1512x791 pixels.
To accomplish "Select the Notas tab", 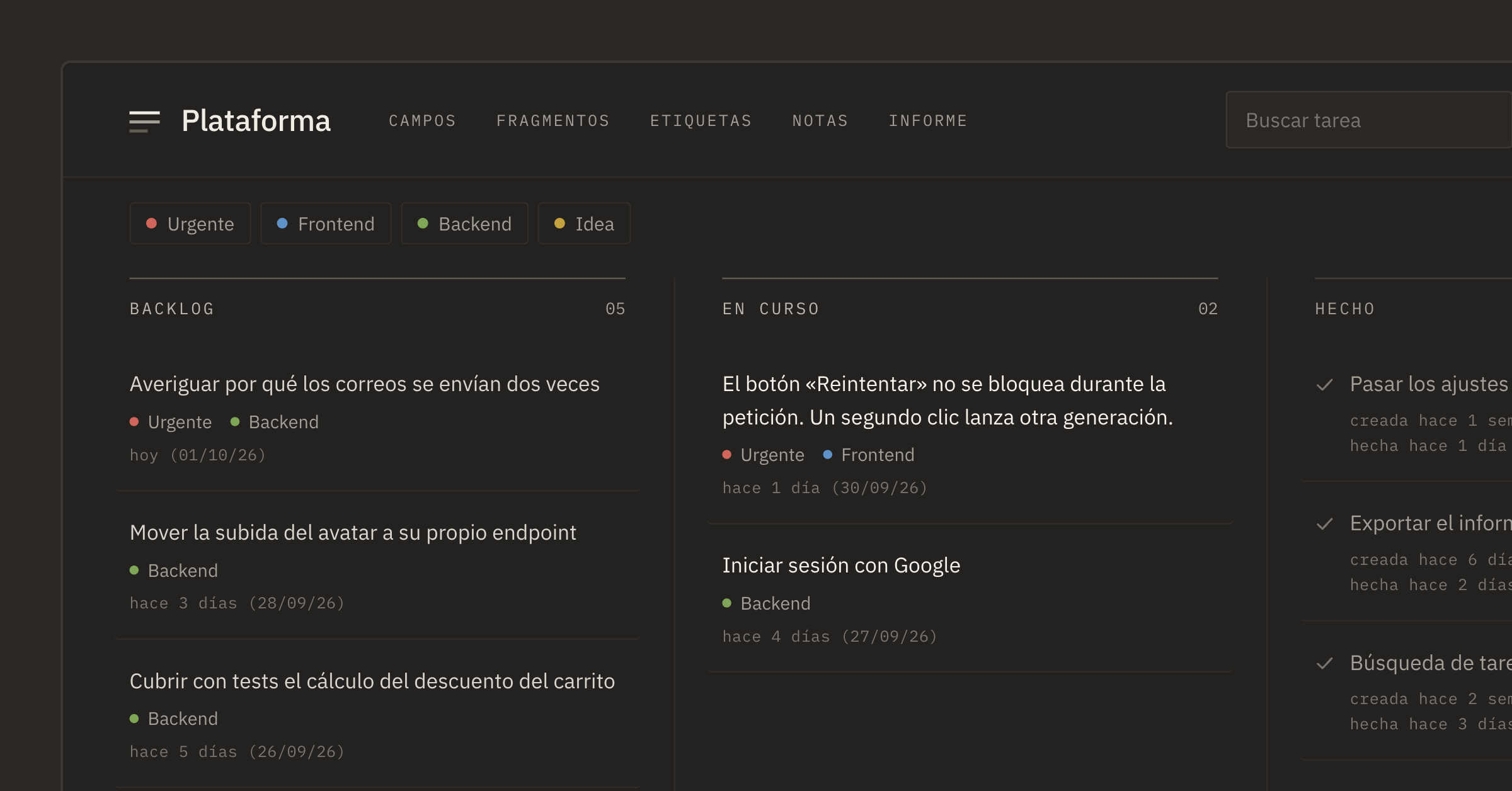I will coord(820,121).
